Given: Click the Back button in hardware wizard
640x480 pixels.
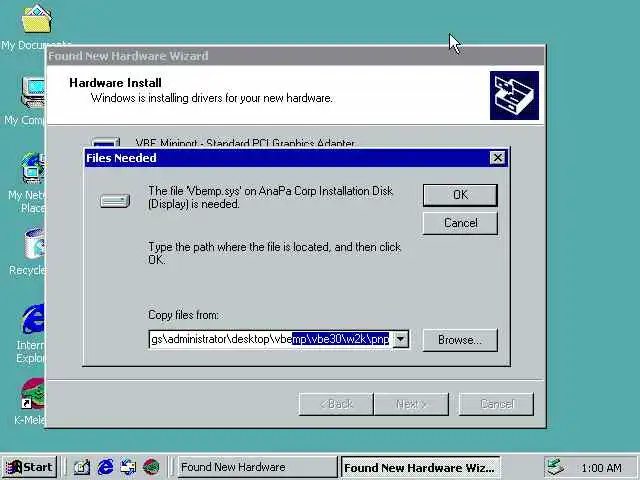Looking at the screenshot, I should point(336,404).
